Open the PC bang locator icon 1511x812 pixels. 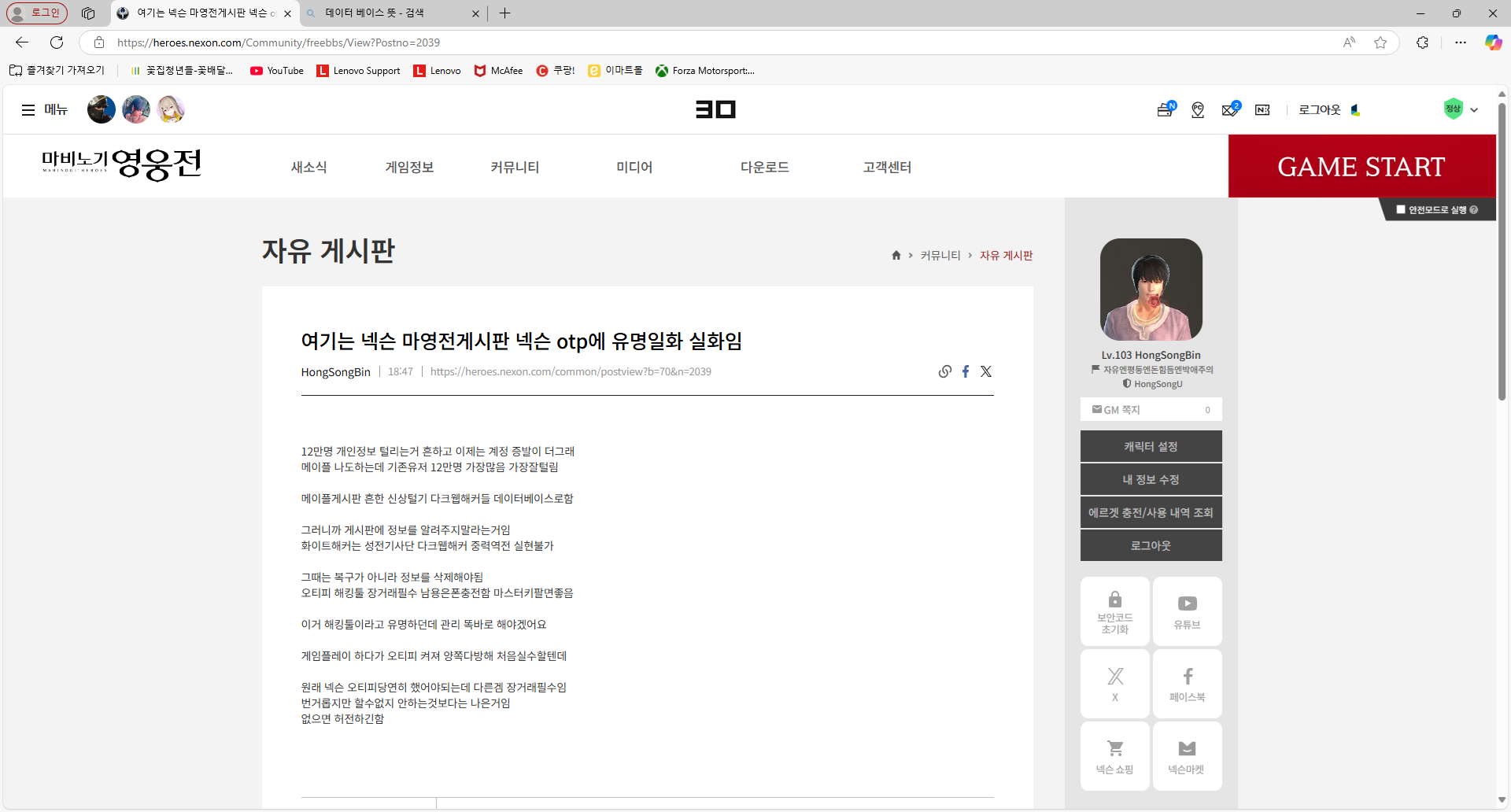coord(1198,110)
